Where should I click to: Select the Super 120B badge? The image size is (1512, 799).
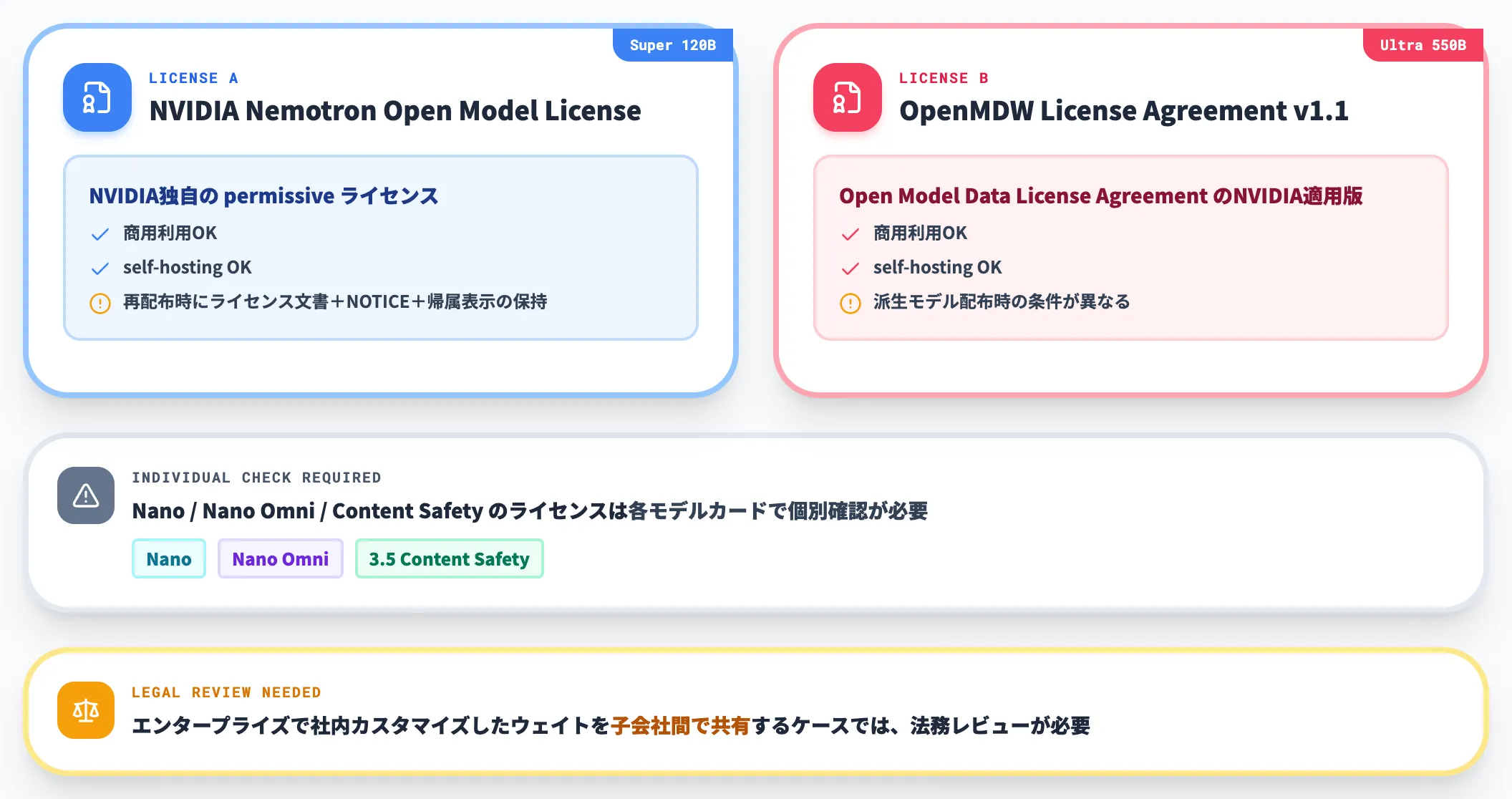click(673, 45)
